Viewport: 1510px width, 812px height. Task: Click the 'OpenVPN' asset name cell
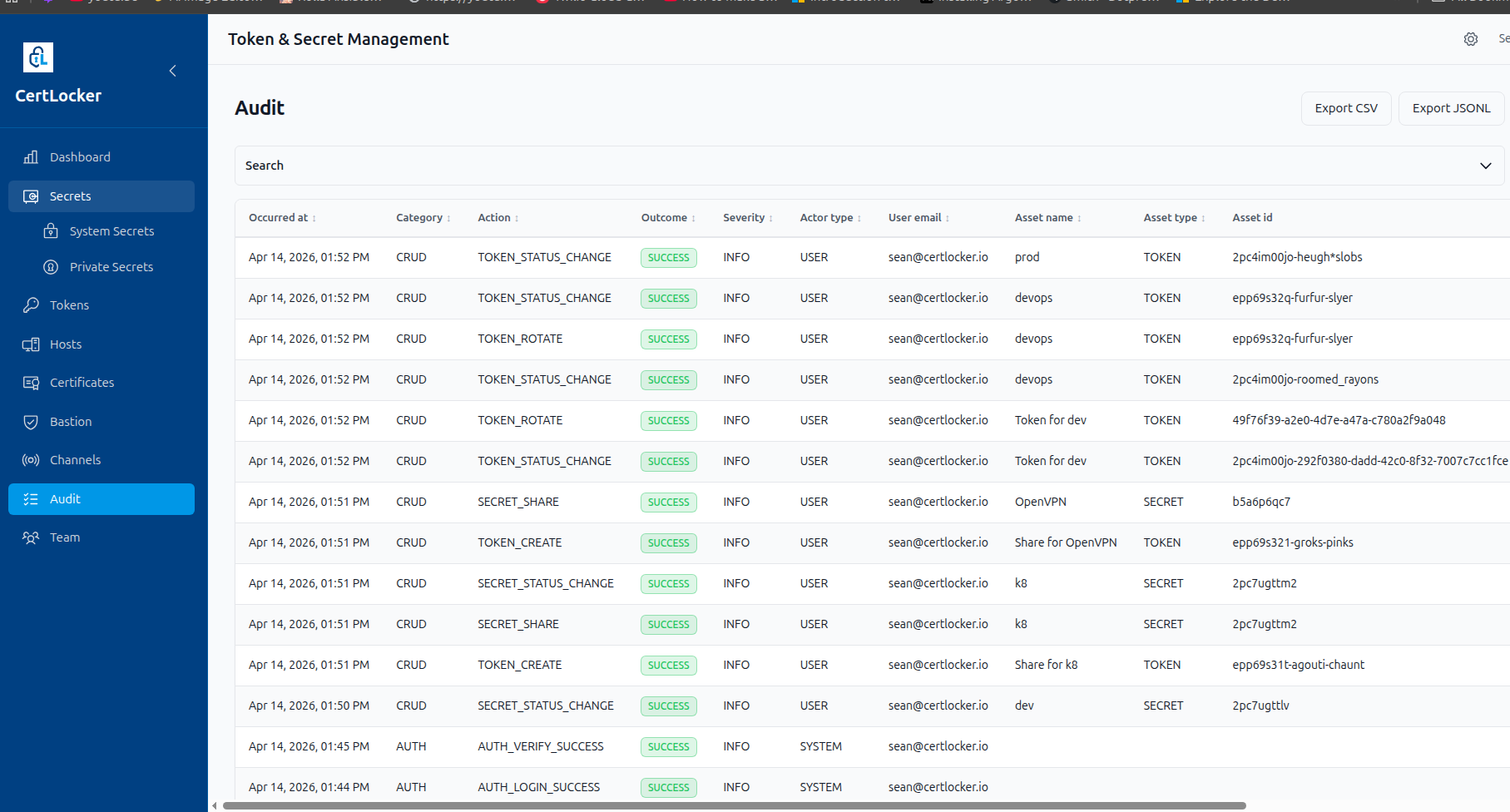(x=1041, y=503)
